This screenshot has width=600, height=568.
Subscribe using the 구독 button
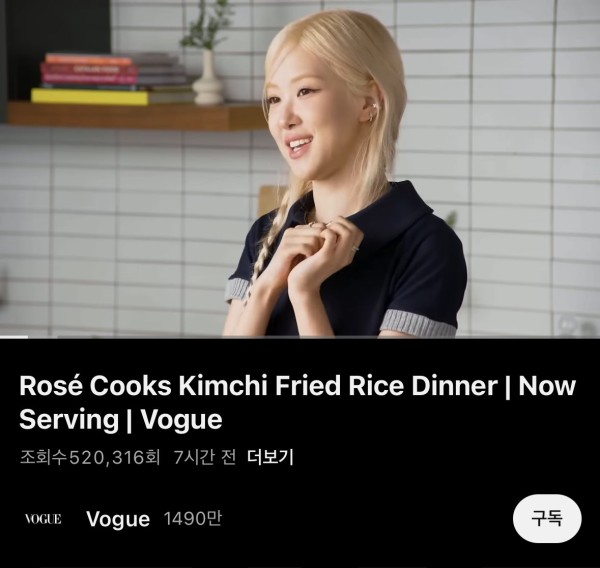tap(547, 518)
